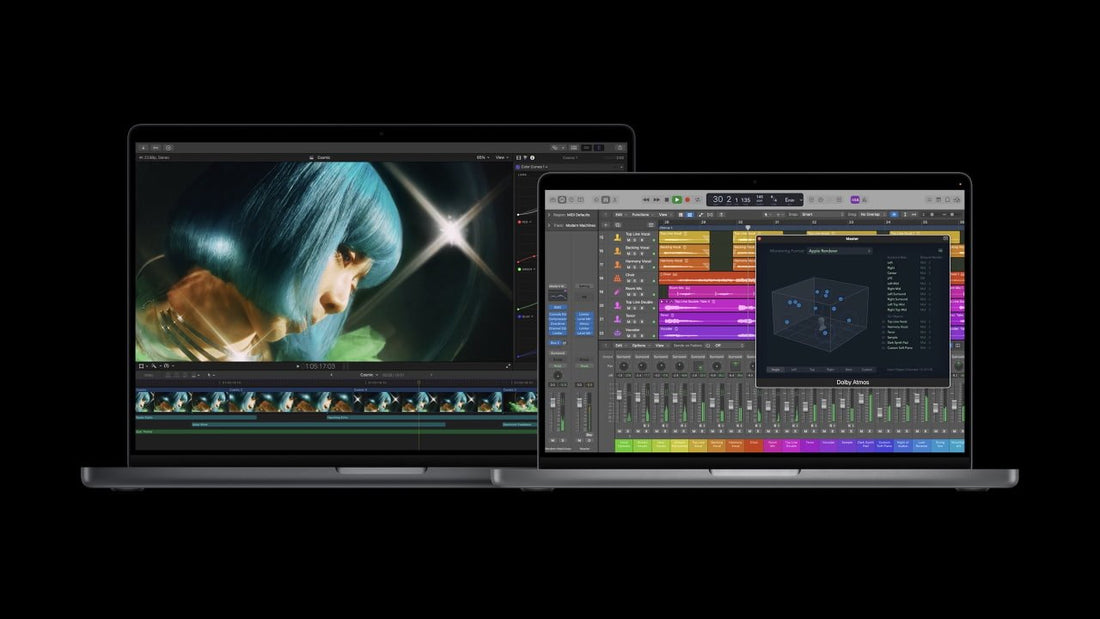
Task: Close the Master Dolby Atmos plug-in window
Action: [x=759, y=239]
